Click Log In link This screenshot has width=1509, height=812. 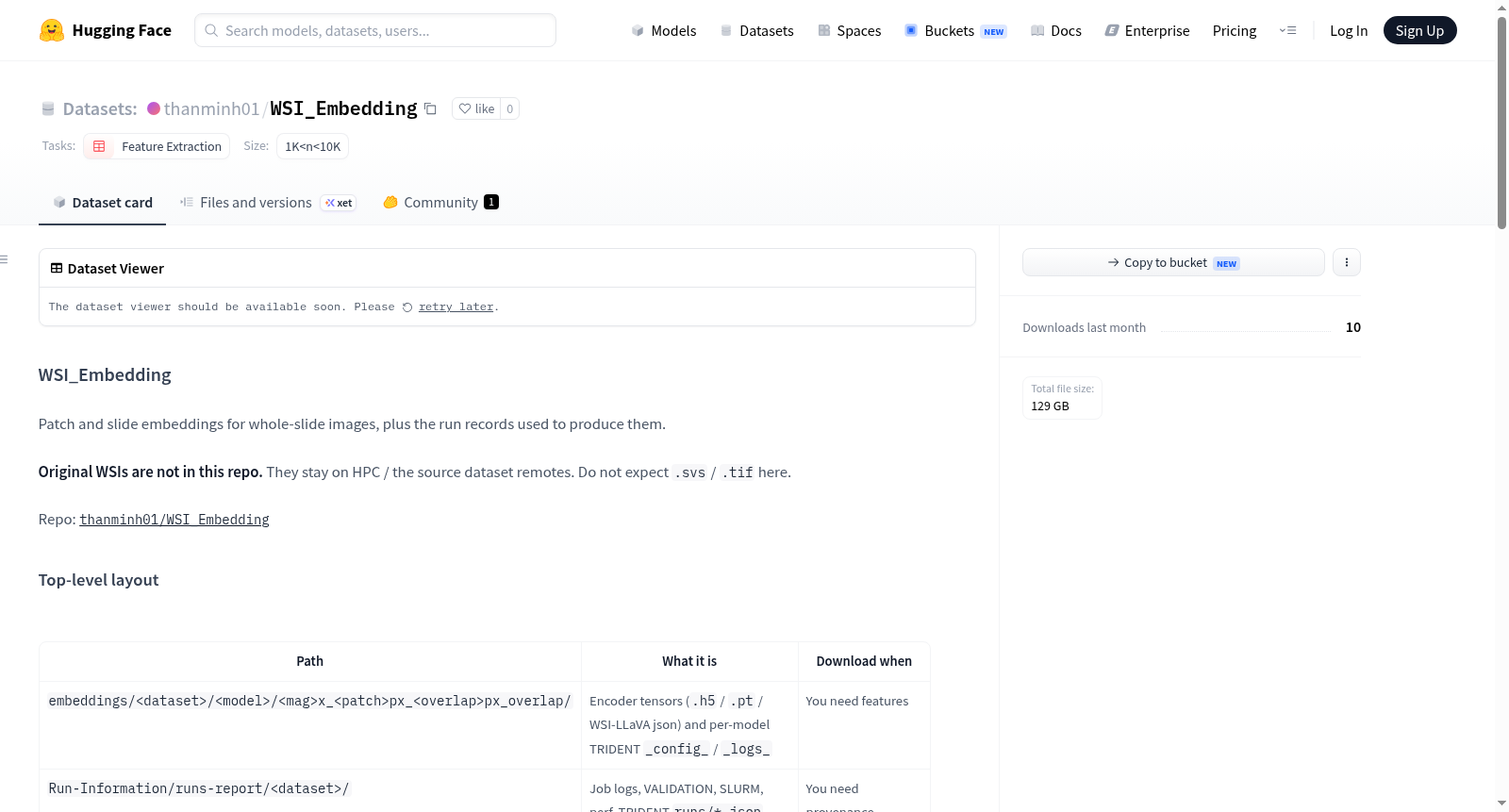click(x=1349, y=30)
